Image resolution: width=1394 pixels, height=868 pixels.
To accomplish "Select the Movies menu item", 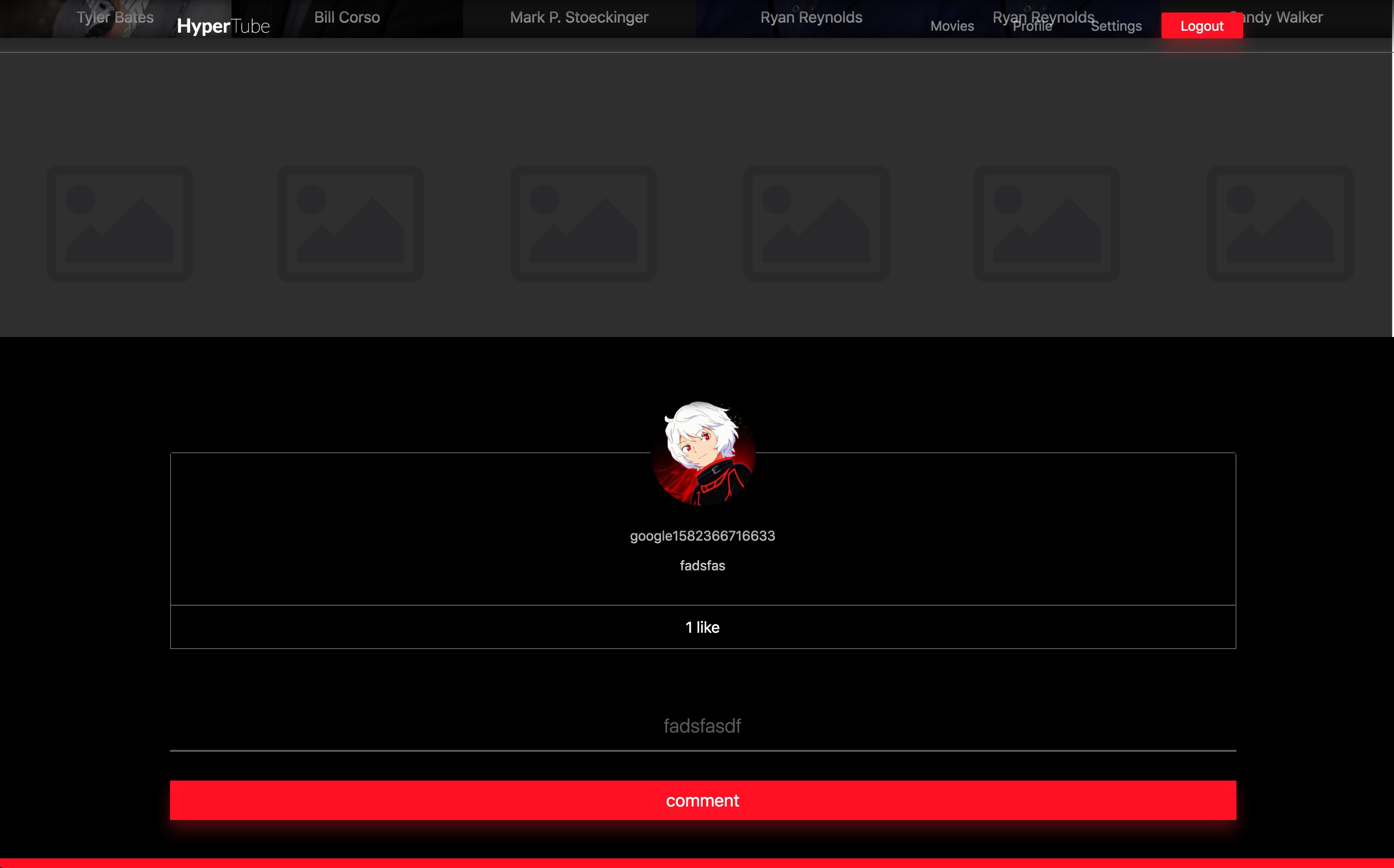I will point(951,26).
